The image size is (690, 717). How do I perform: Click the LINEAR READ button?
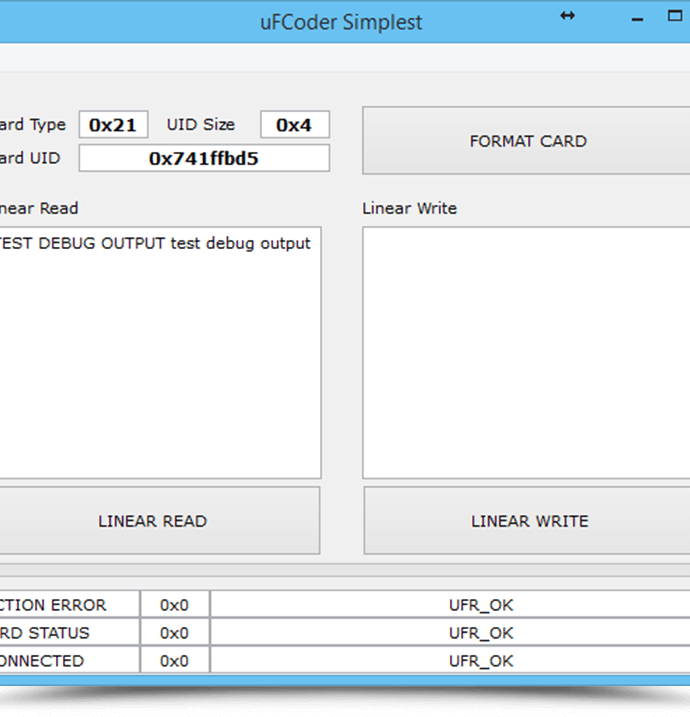[x=159, y=521]
